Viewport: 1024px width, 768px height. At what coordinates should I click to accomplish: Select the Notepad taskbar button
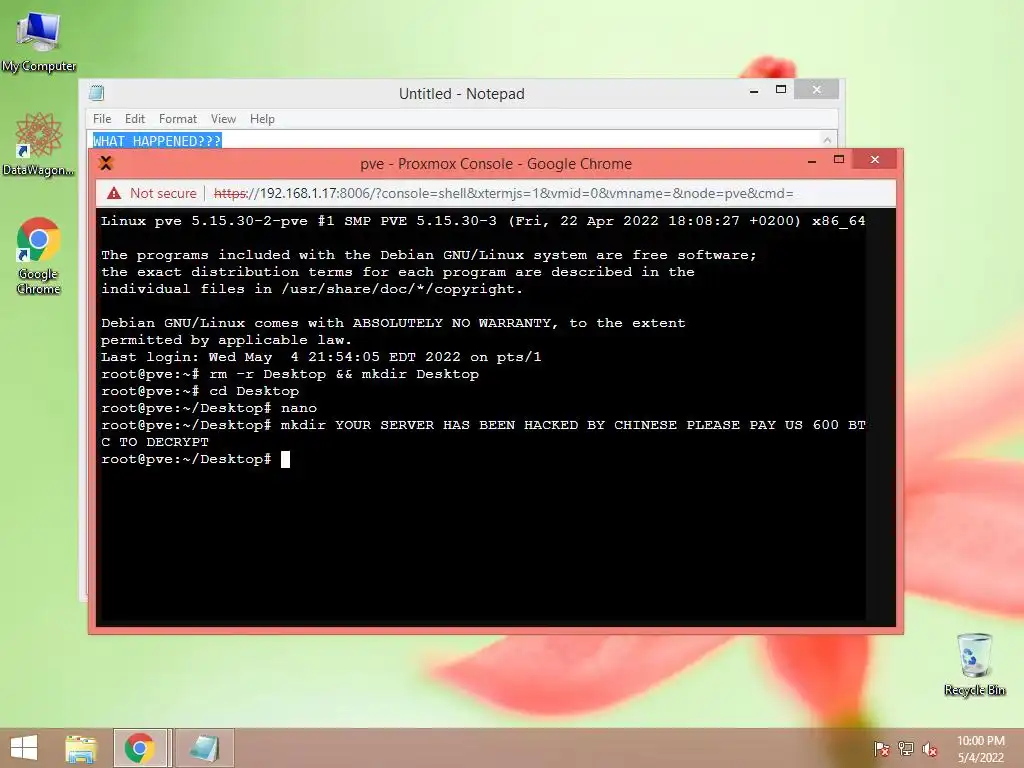coord(204,748)
